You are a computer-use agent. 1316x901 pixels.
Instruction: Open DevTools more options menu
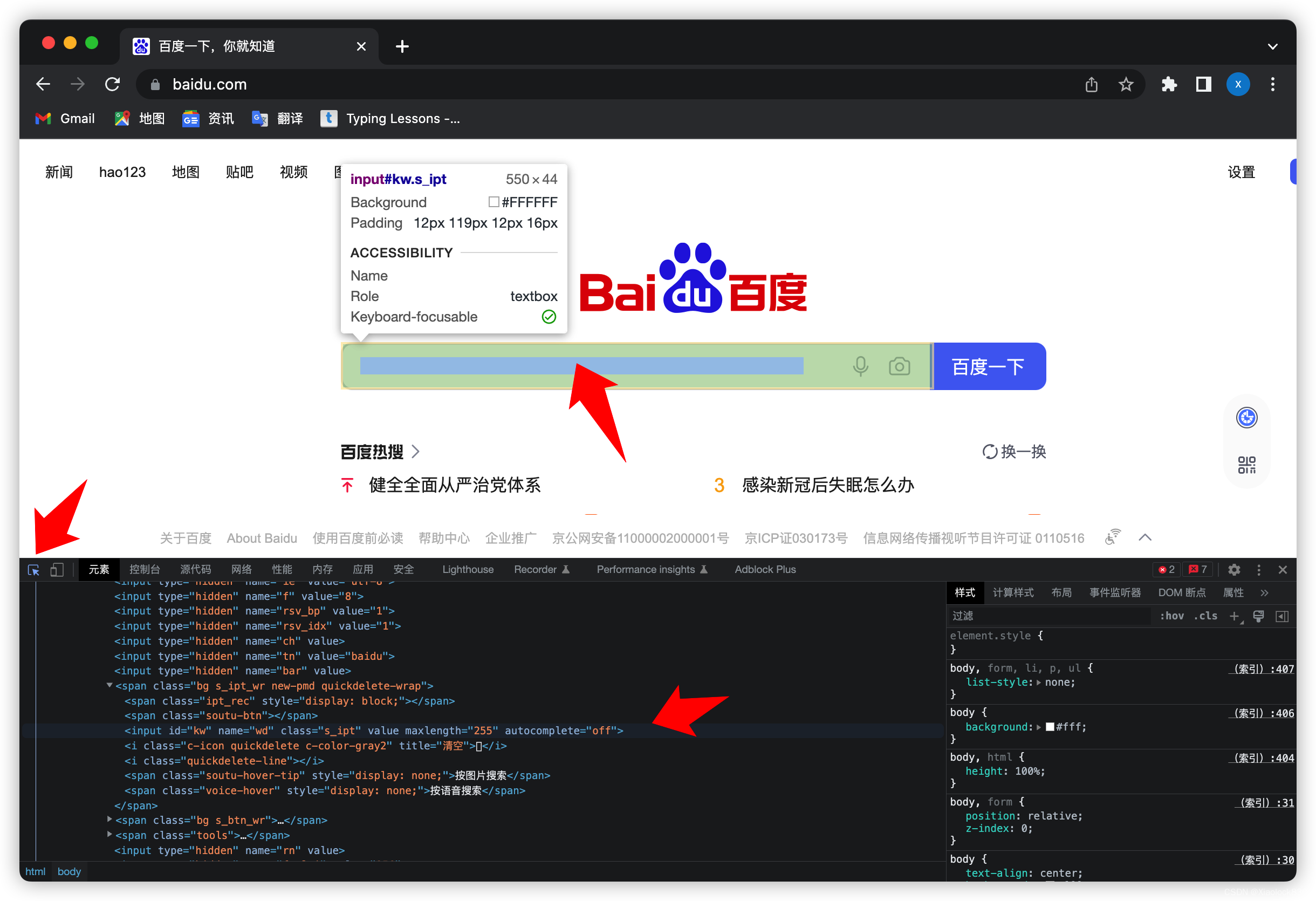coord(1258,570)
